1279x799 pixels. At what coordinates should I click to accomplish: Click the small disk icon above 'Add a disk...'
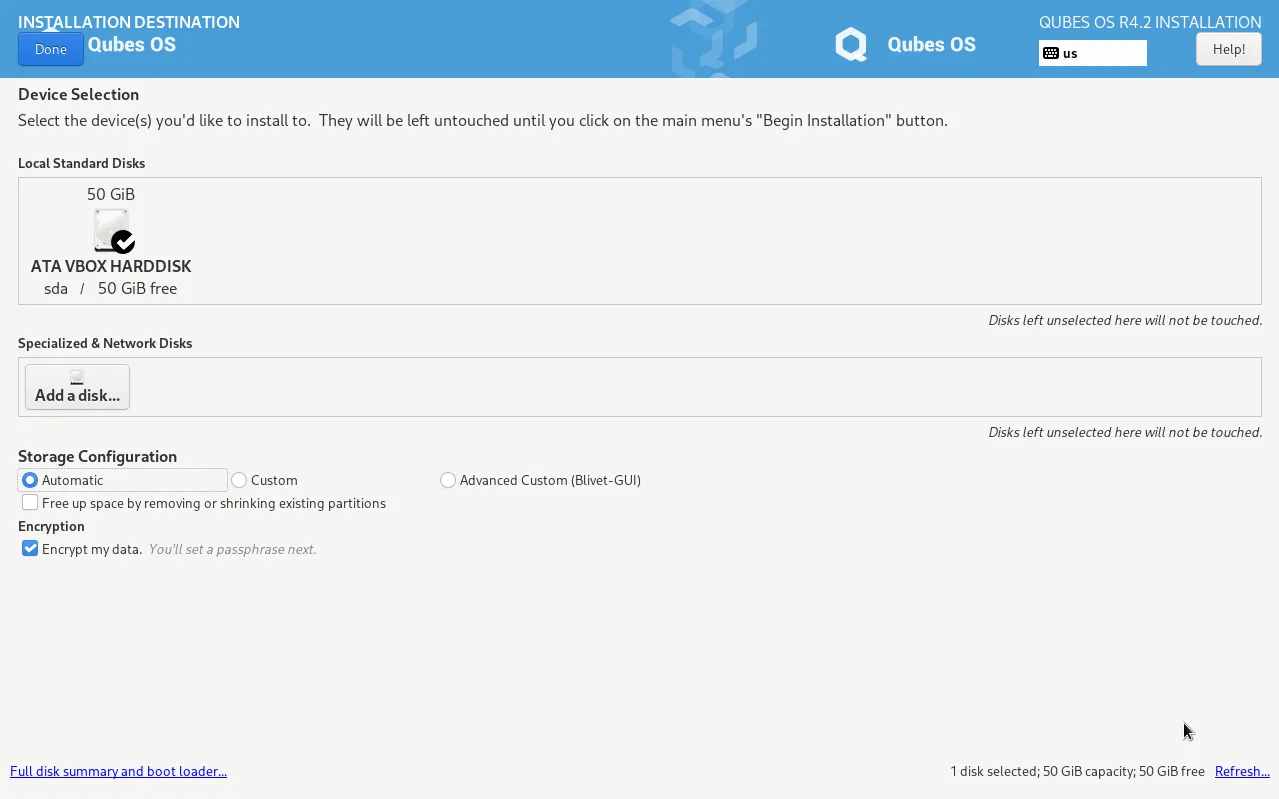tap(77, 377)
